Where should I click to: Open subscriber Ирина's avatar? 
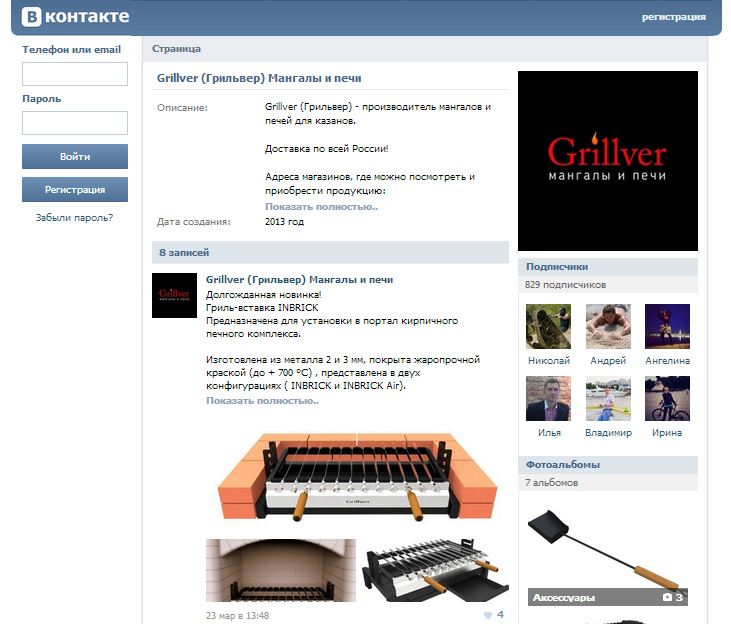(x=667, y=399)
